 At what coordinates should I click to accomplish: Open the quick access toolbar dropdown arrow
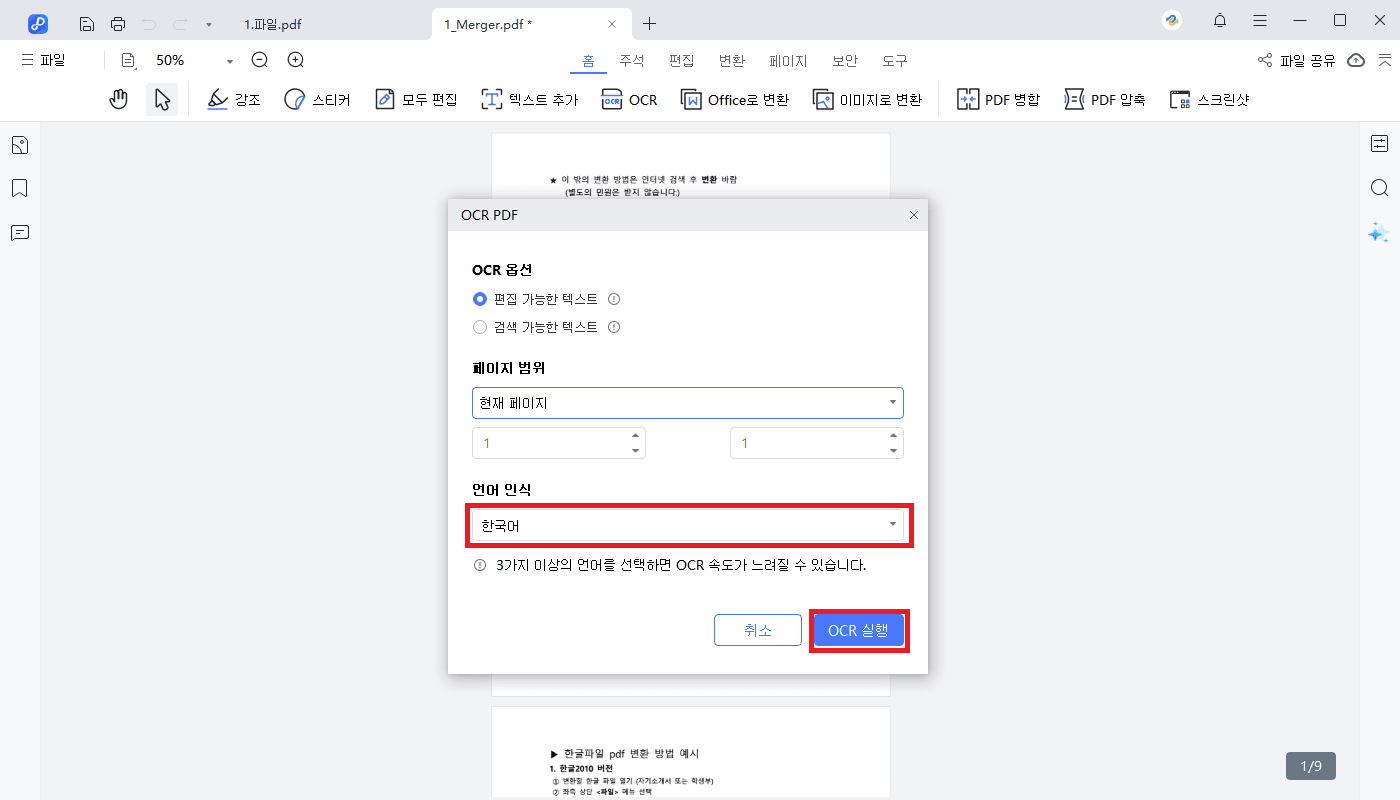[208, 24]
